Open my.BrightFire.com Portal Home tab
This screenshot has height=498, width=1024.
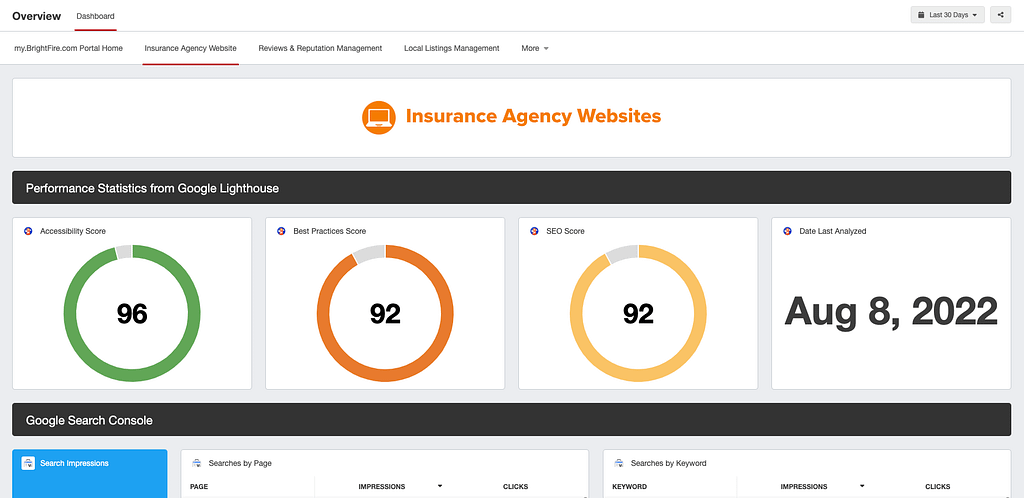(69, 48)
